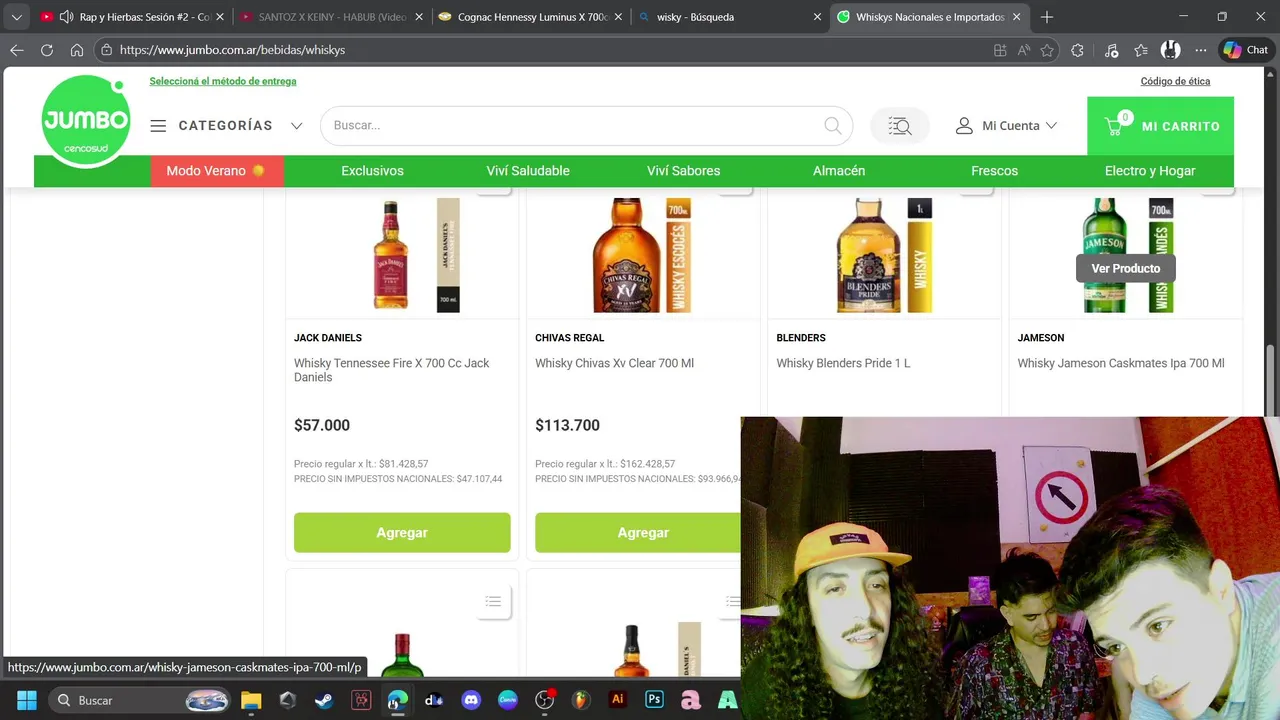Select the Modo Verano menu item
The width and height of the screenshot is (1280, 720).
(x=217, y=171)
